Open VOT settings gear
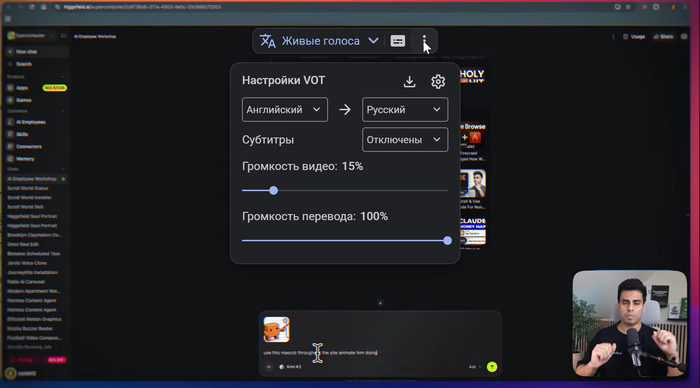700x388 pixels. pos(438,81)
